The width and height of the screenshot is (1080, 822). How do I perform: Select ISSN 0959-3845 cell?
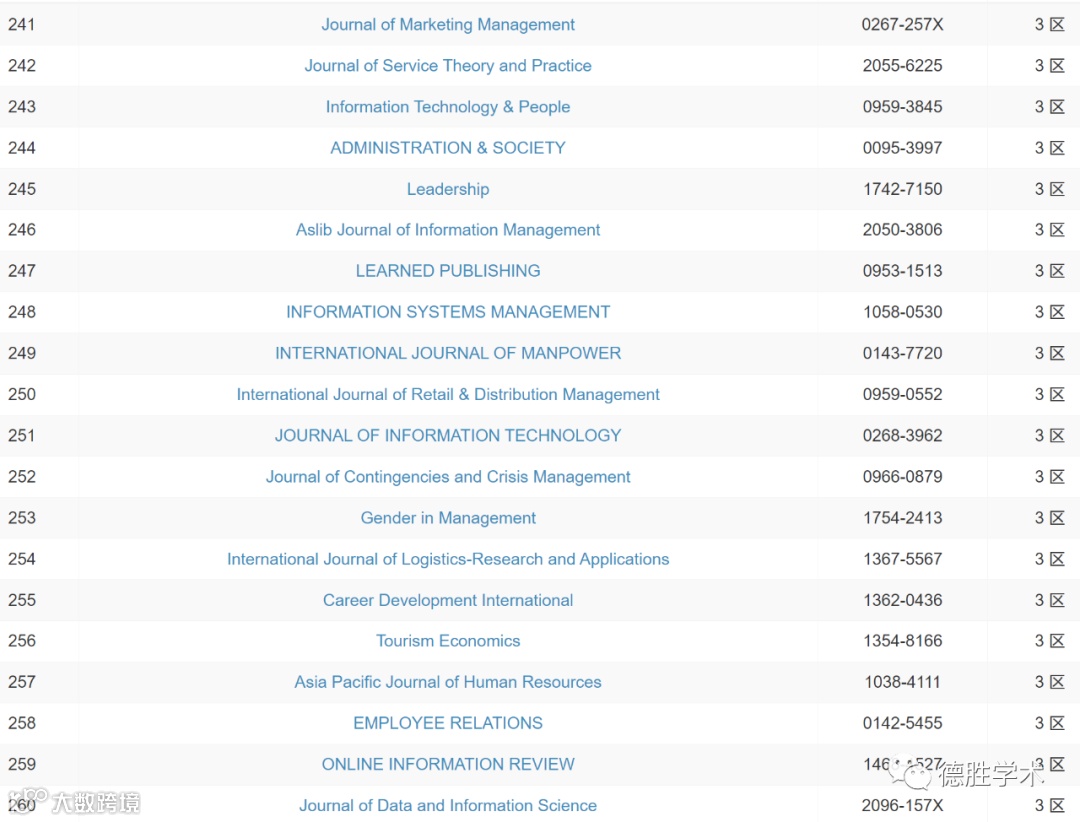pos(902,107)
